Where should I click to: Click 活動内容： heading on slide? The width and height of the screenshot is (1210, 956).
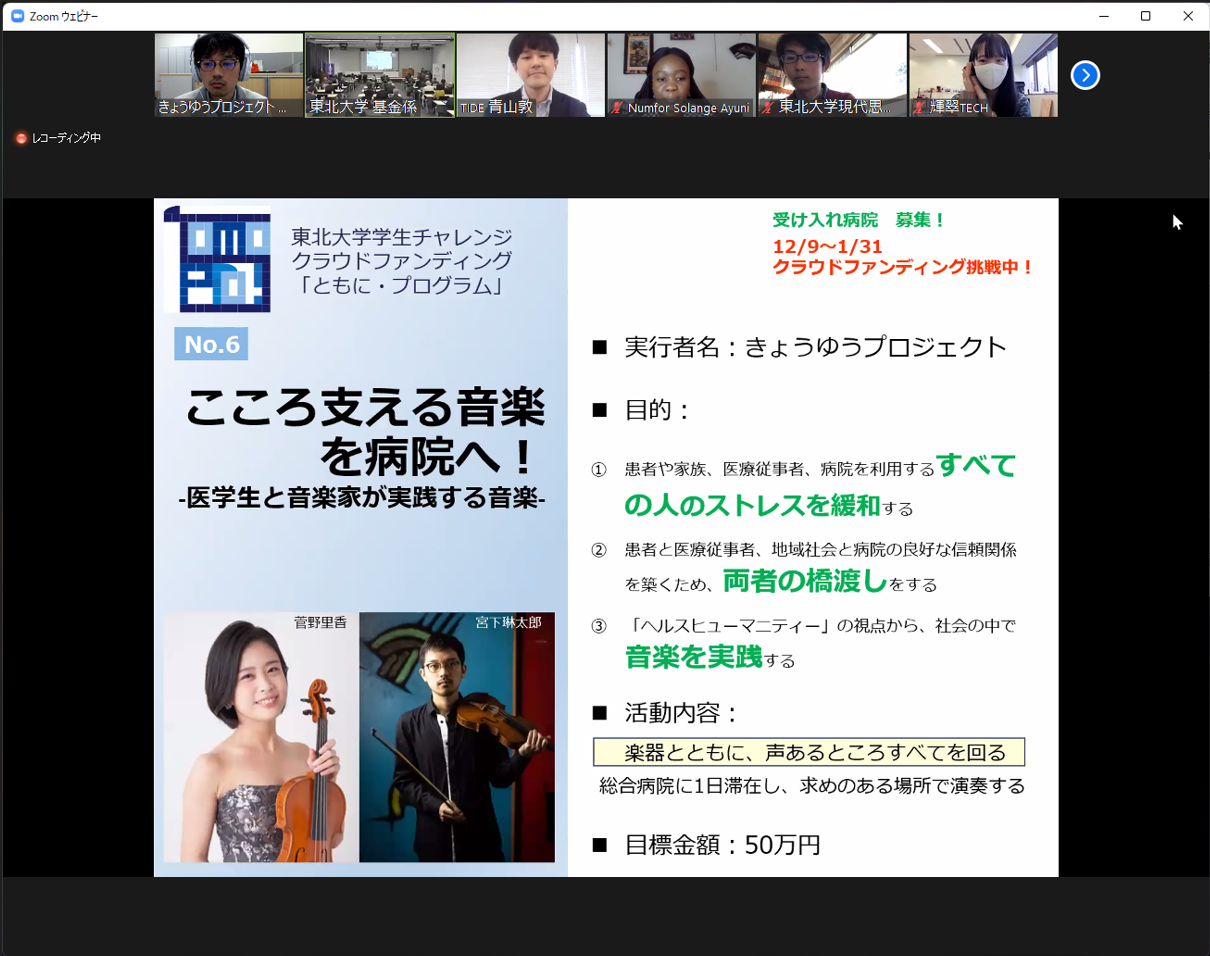pyautogui.click(x=681, y=713)
